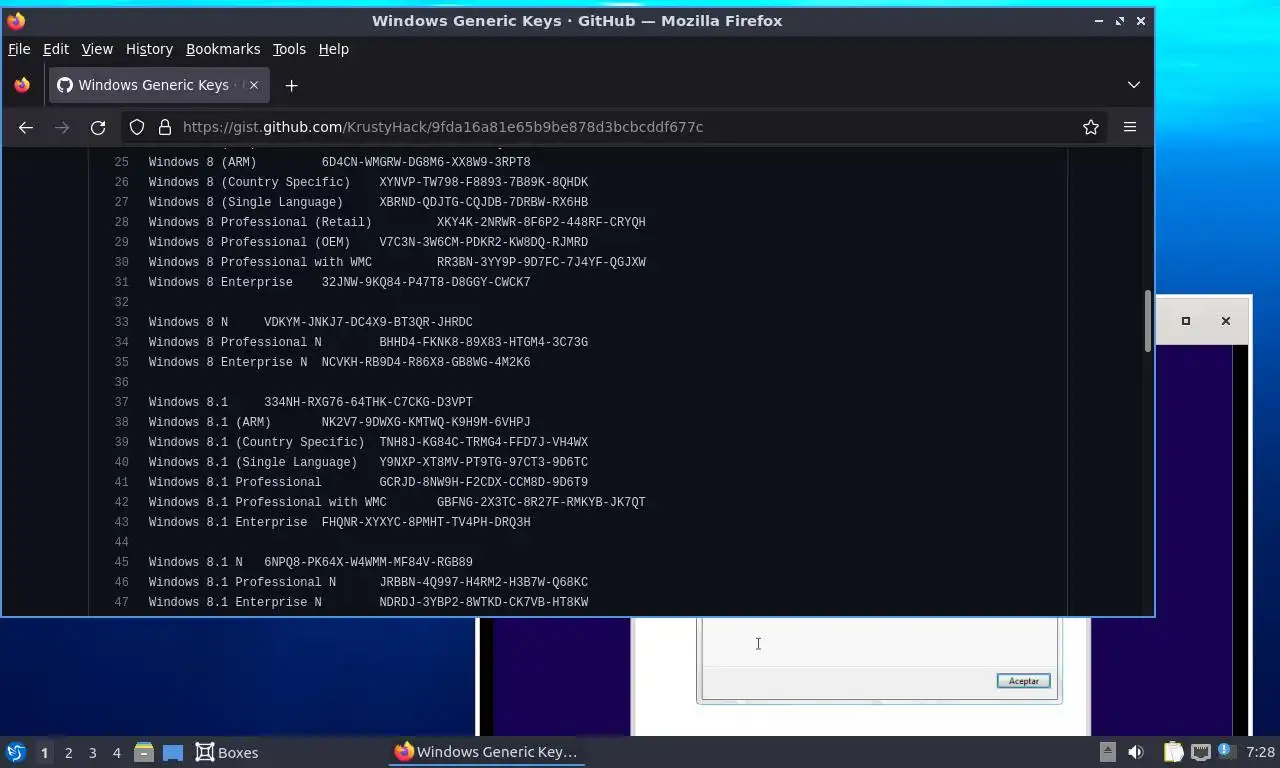The image size is (1280, 768).
Task: Close the Windows Generic Keys tab
Action: click(254, 85)
